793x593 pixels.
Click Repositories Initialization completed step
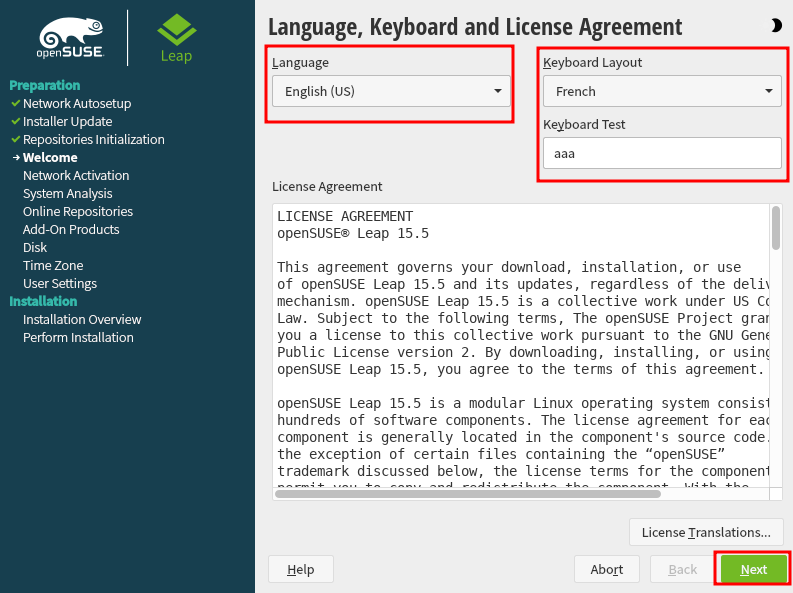(x=94, y=140)
